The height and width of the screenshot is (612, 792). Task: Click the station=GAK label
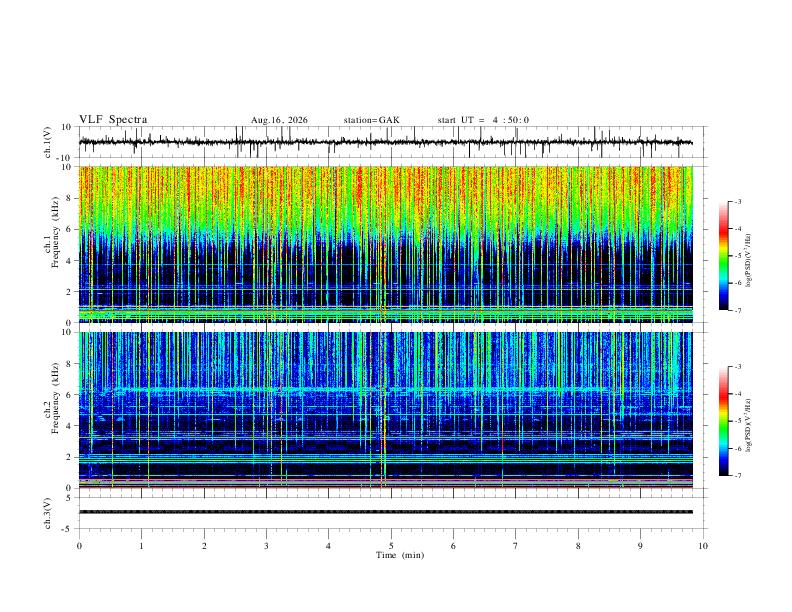(371, 120)
